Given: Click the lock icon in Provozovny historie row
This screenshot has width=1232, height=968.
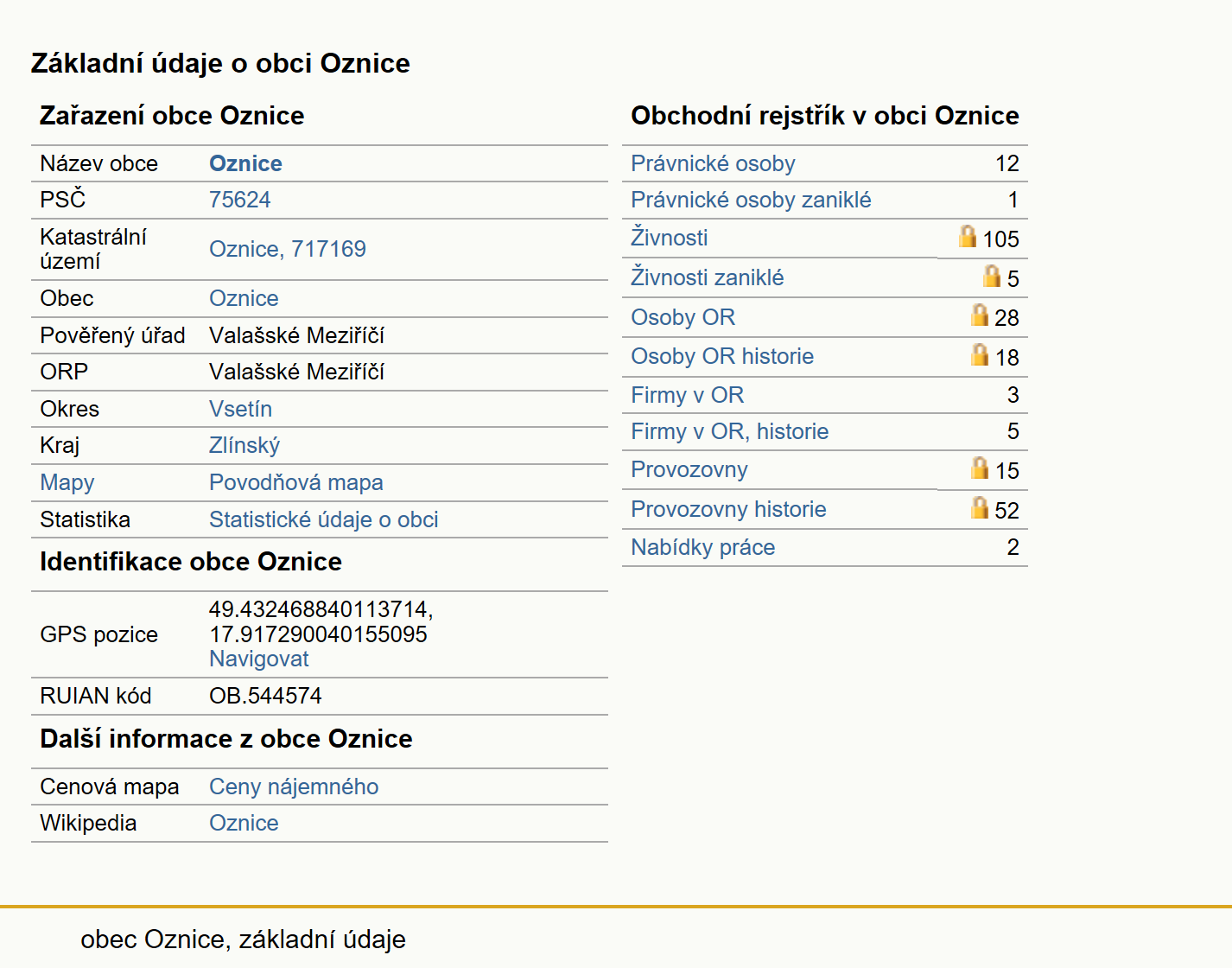Looking at the screenshot, I should pos(980,507).
